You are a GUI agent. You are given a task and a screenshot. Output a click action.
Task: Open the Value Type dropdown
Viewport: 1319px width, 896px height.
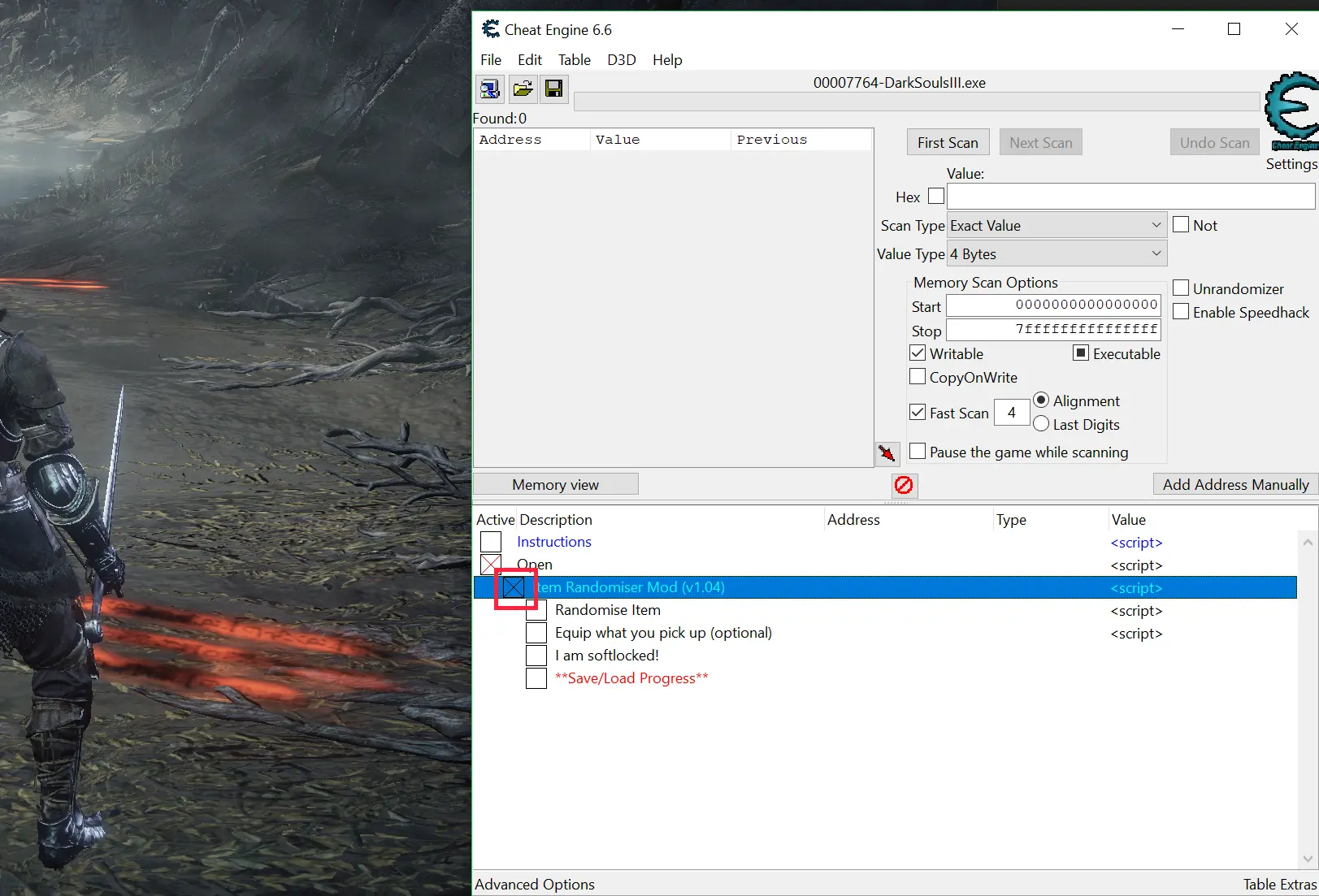click(1057, 253)
